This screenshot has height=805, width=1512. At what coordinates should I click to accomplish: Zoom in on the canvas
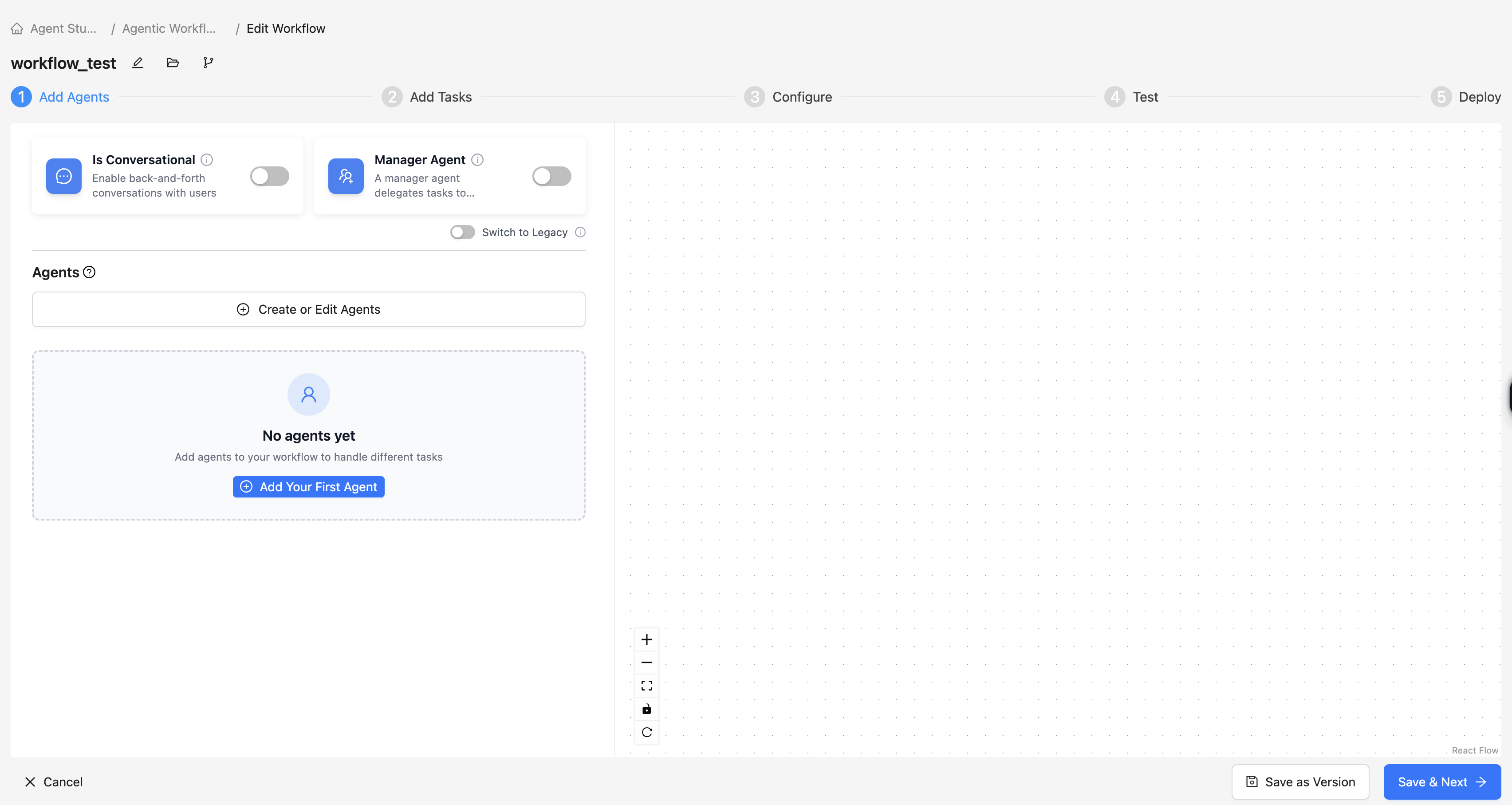[x=646, y=639]
